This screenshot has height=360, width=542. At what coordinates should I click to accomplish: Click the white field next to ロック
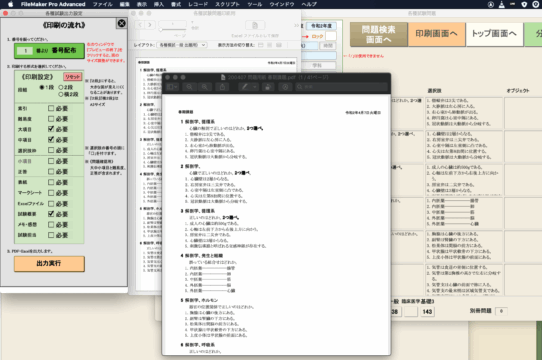pyautogui.click(x=331, y=36)
